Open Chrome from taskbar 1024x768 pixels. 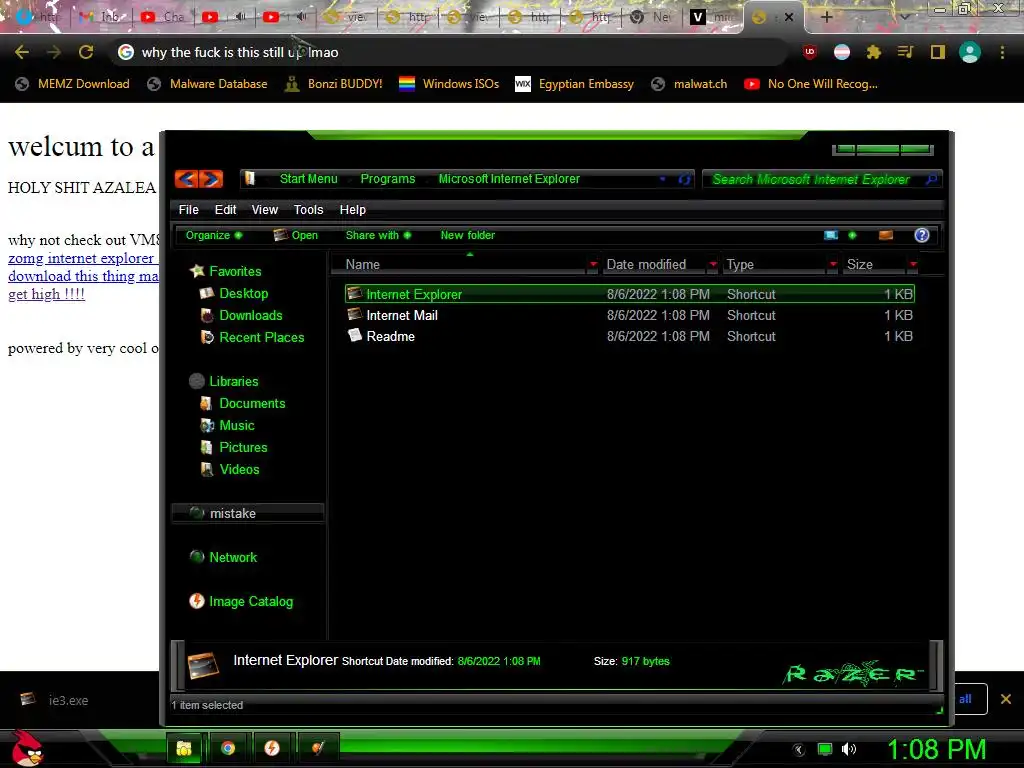pyautogui.click(x=228, y=748)
